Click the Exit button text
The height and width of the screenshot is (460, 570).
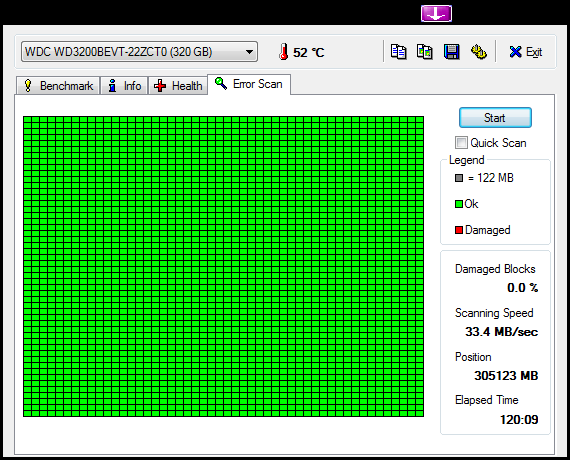534,52
